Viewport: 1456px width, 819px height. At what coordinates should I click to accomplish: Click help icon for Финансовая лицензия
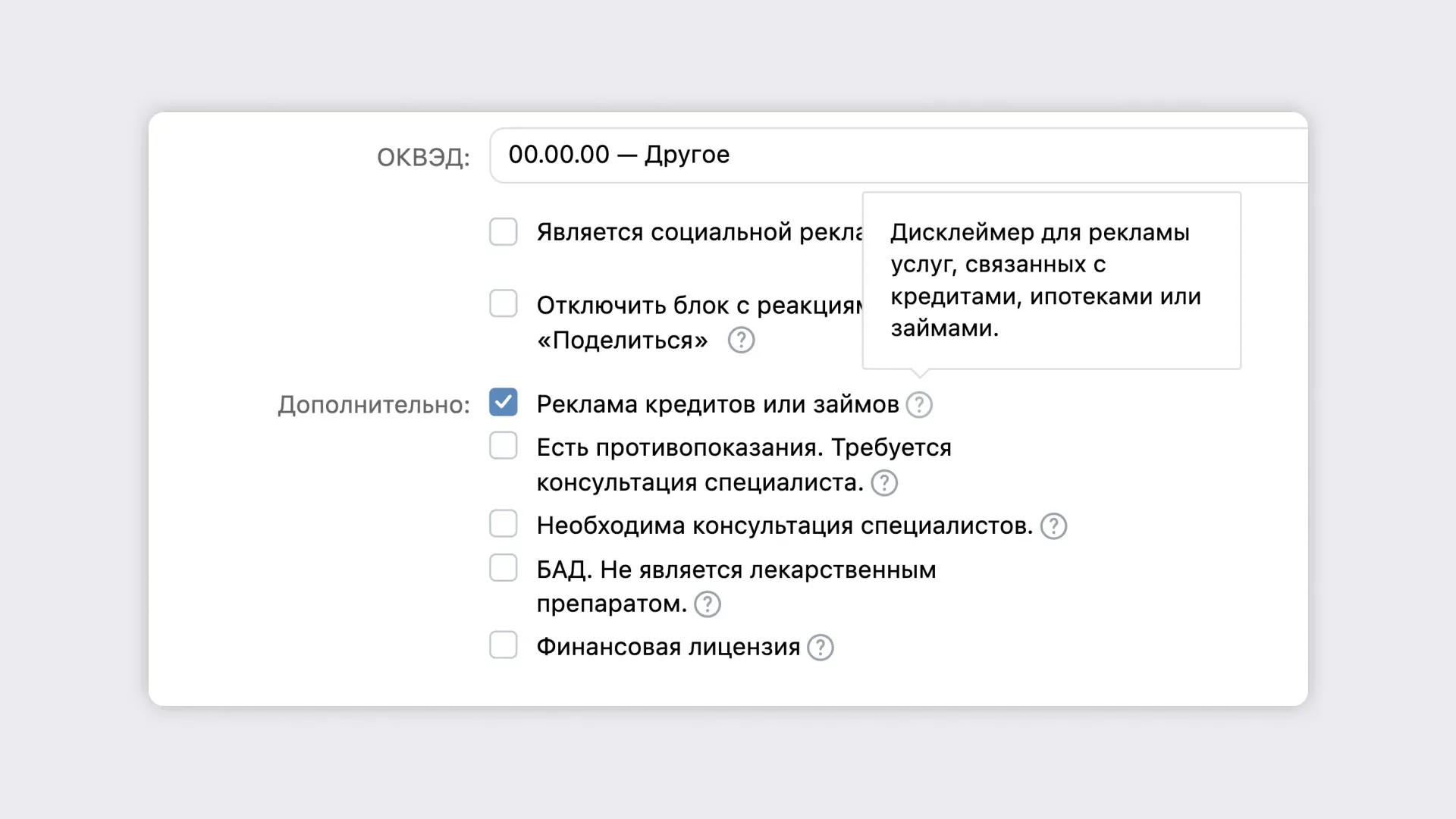(821, 648)
